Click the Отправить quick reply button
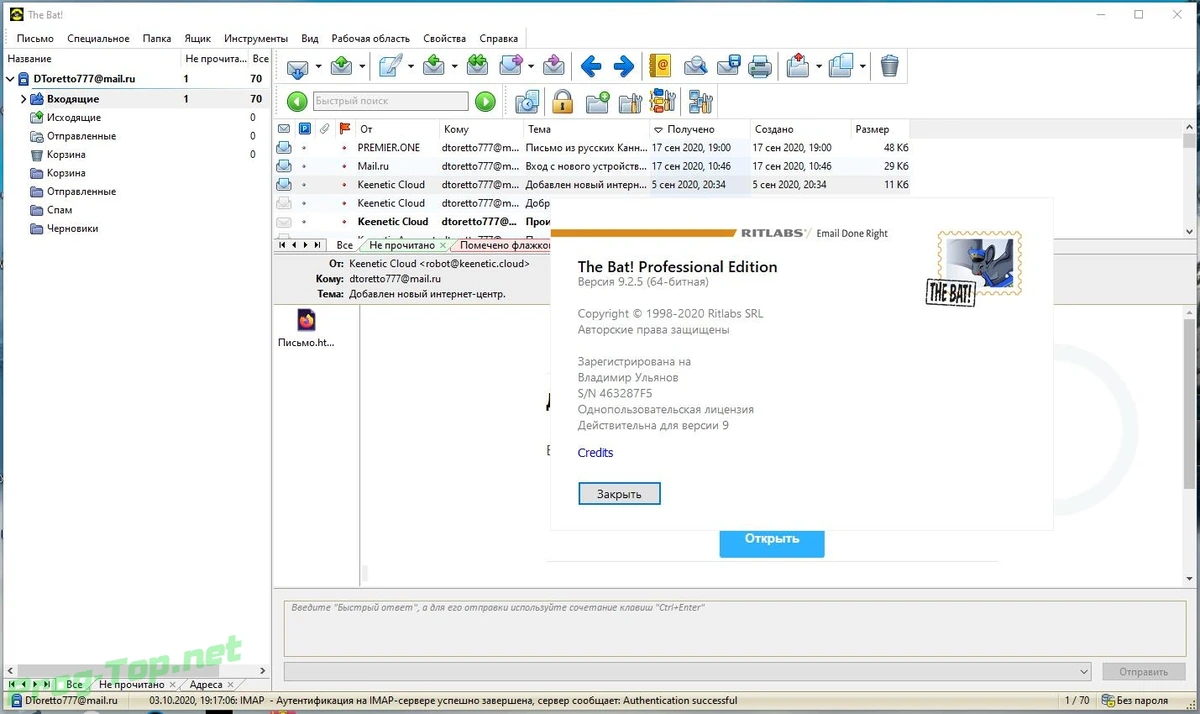This screenshot has height=714, width=1200. [x=1143, y=672]
